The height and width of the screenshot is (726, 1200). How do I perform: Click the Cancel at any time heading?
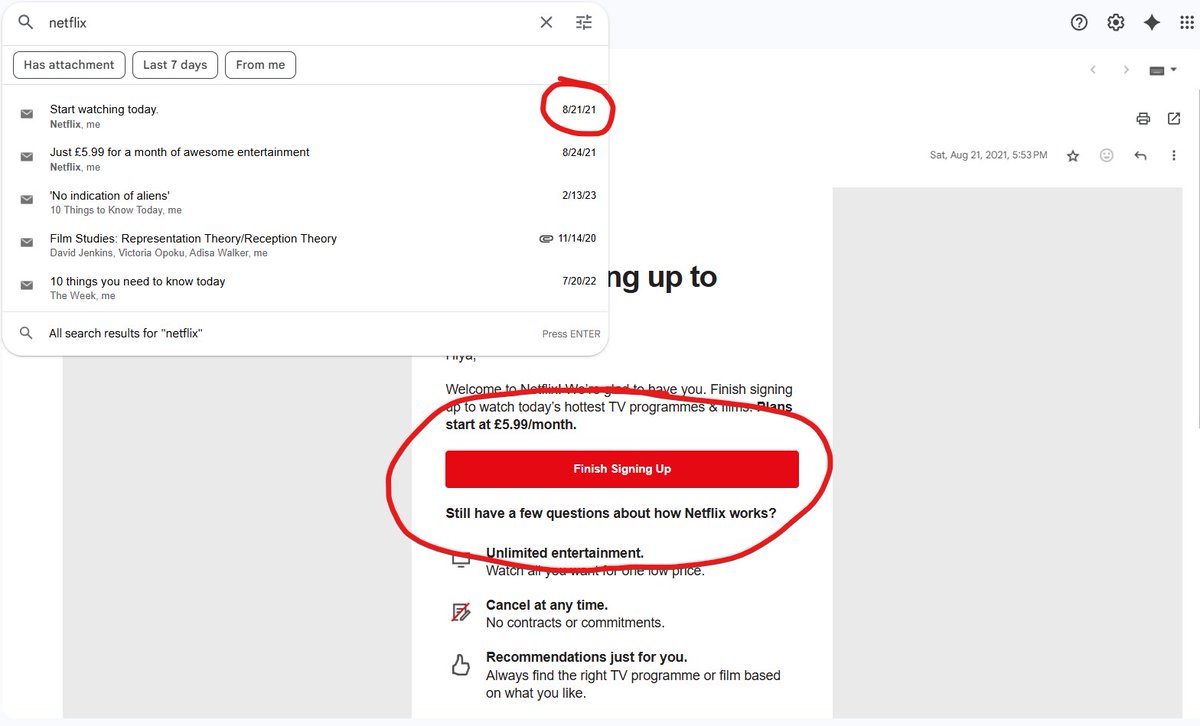pos(547,605)
